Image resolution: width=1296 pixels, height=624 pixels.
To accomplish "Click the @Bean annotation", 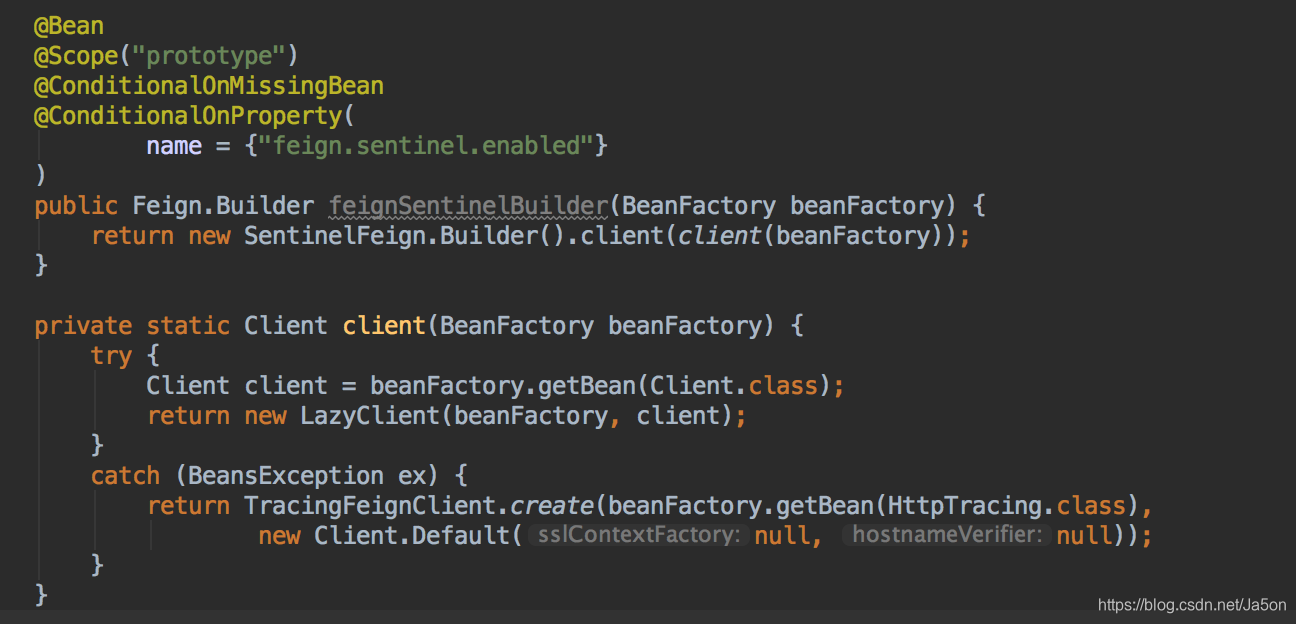I will point(68,26).
